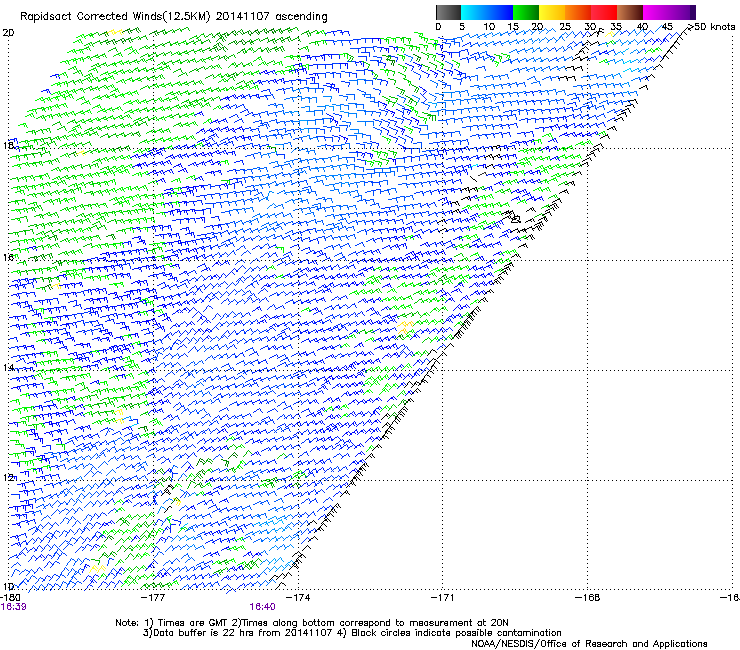740x650 pixels.
Task: Click the latitude label '14'
Action: click(x=8, y=367)
